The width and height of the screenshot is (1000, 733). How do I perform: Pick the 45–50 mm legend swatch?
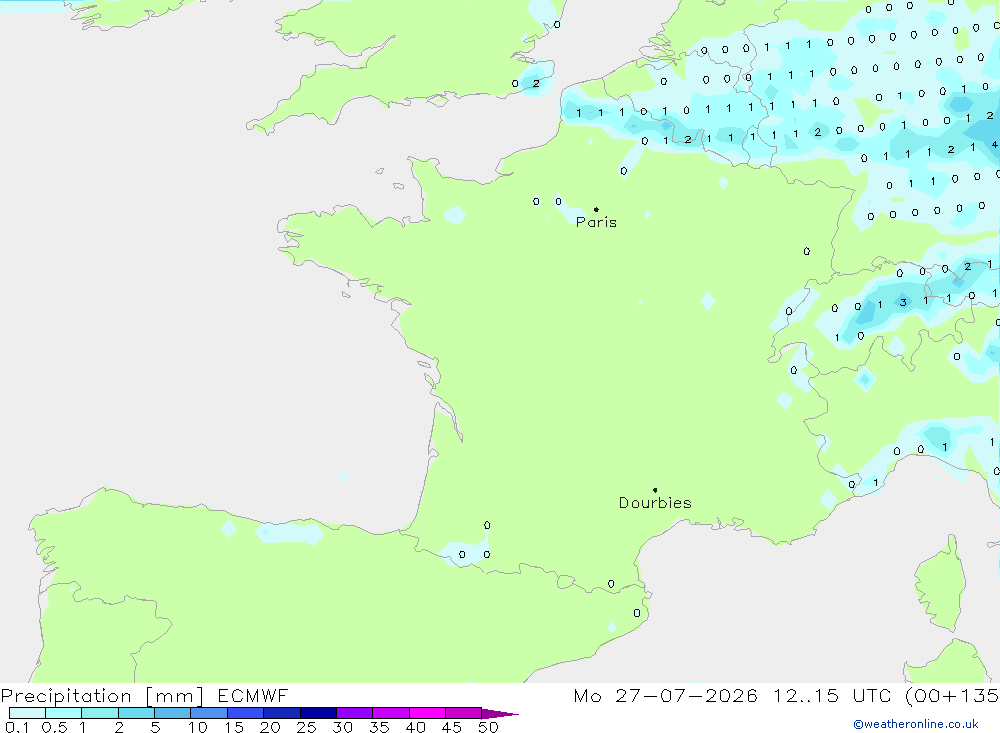pyautogui.click(x=464, y=713)
